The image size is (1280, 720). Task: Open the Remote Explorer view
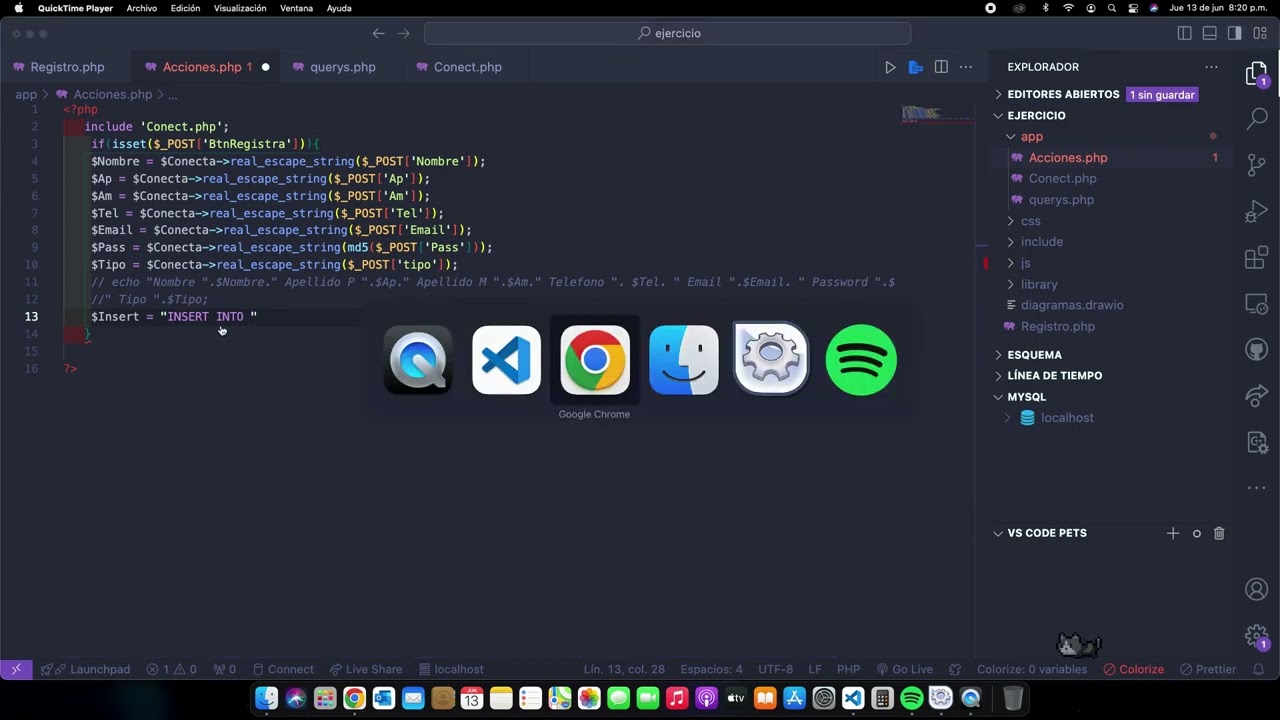[x=1257, y=304]
